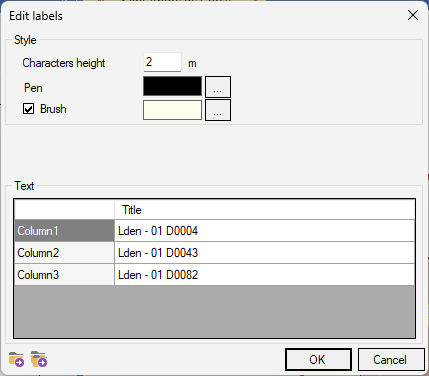Click the cream Brush color swatch

[x=172, y=110]
